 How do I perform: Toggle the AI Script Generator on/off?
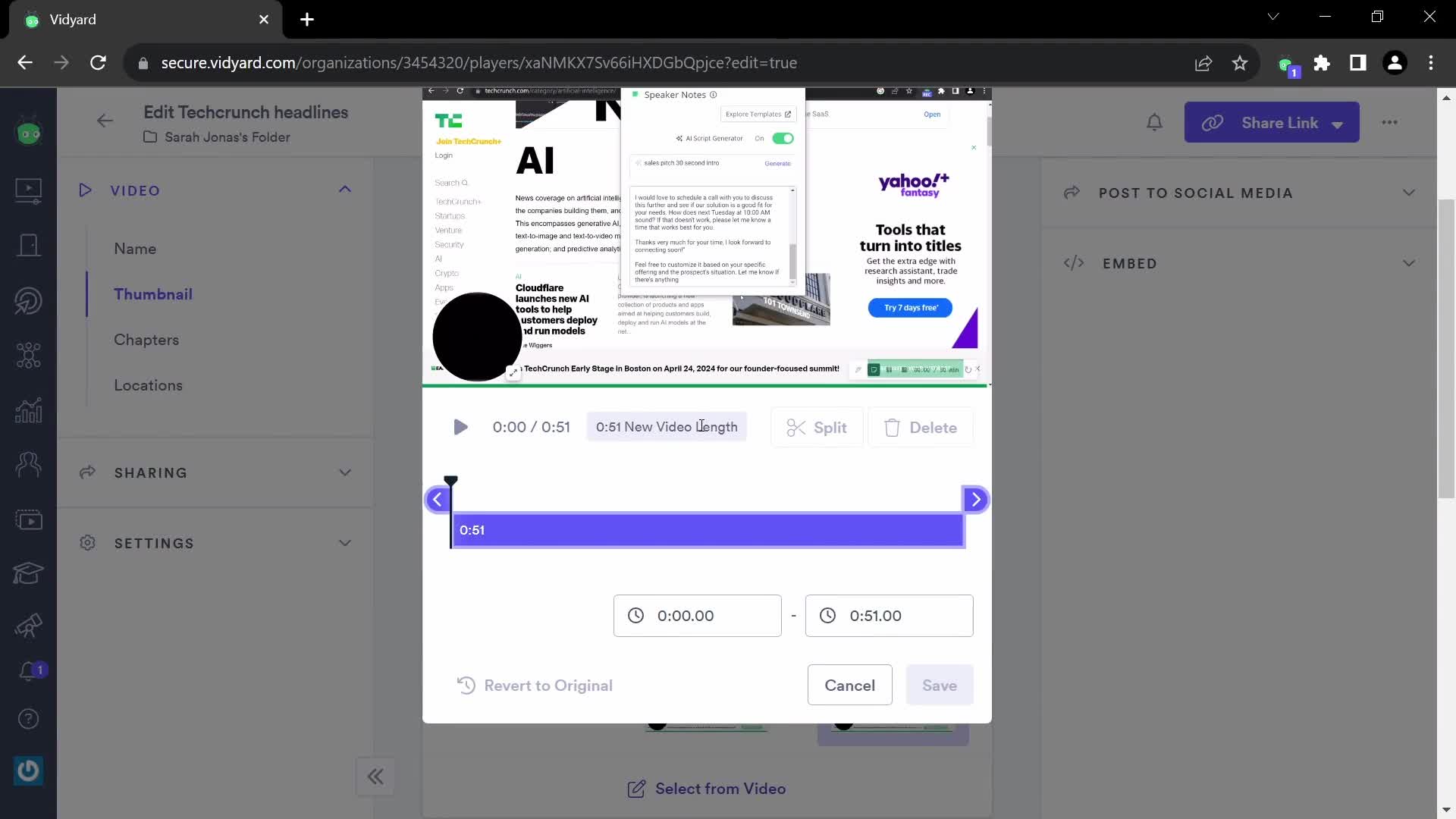(x=783, y=138)
